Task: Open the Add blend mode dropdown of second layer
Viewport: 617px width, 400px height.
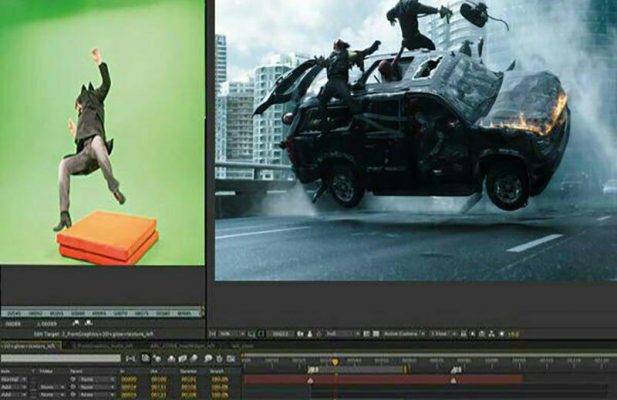Action: (x=14, y=387)
